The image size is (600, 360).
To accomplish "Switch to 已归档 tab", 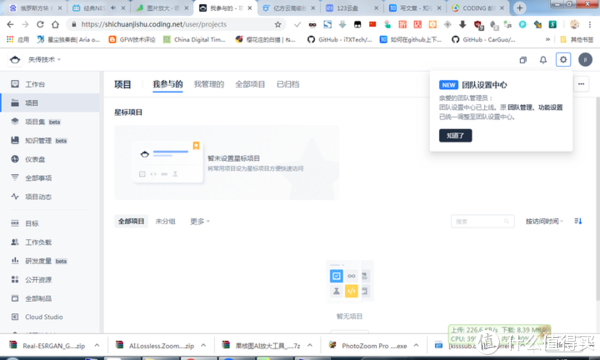I will tap(288, 84).
